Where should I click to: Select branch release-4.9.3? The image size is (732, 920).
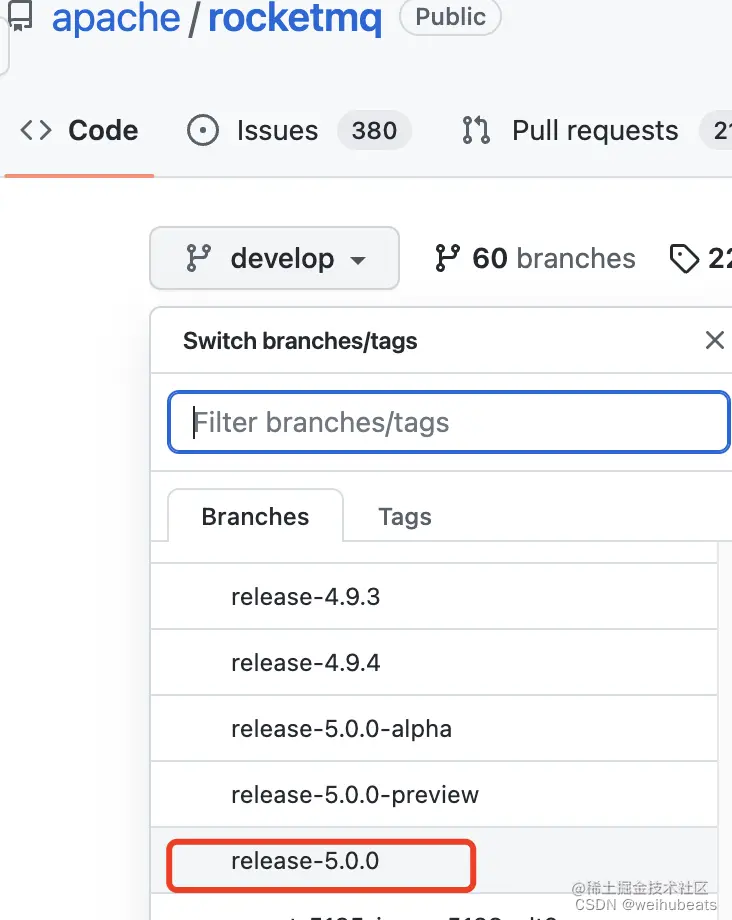(434, 596)
